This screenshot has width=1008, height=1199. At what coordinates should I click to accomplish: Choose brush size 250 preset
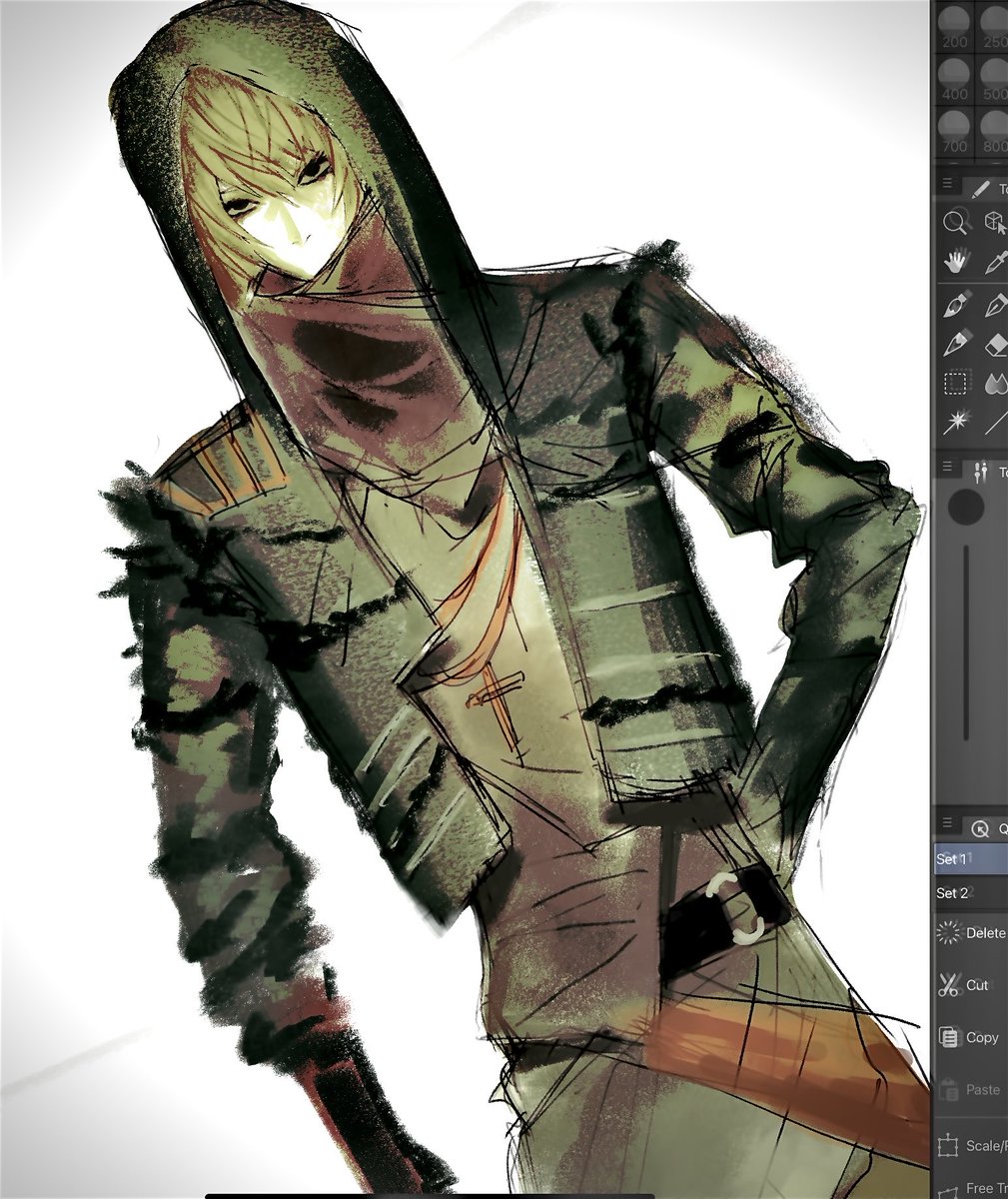(x=994, y=27)
